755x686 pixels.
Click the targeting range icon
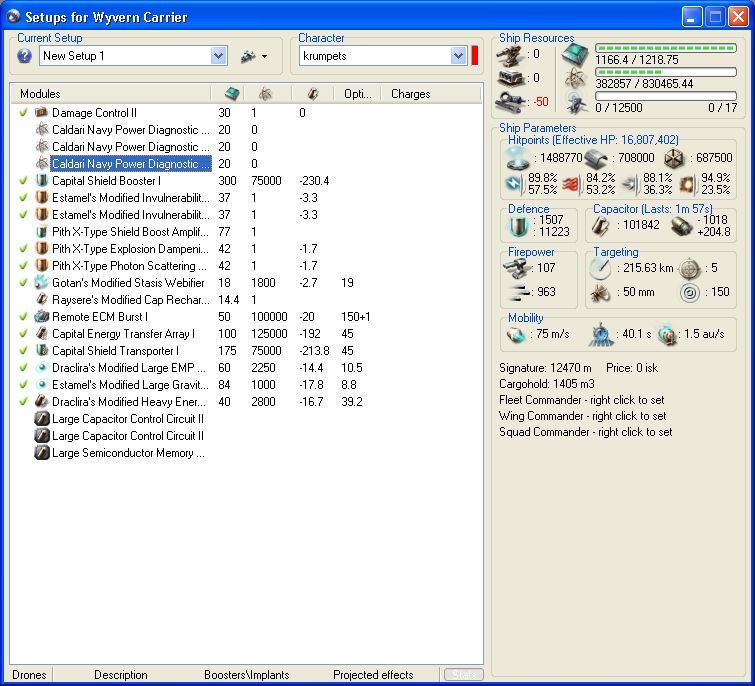(600, 269)
